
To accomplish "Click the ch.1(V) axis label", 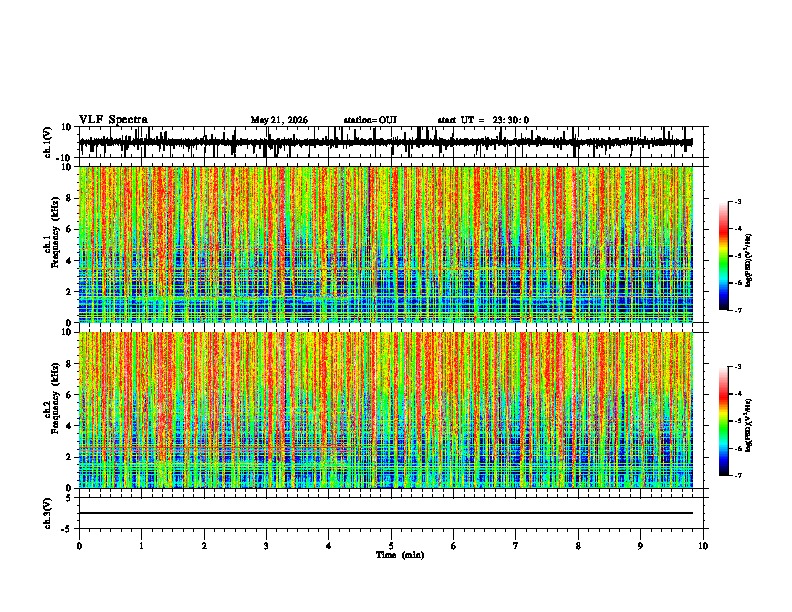I will point(48,142).
